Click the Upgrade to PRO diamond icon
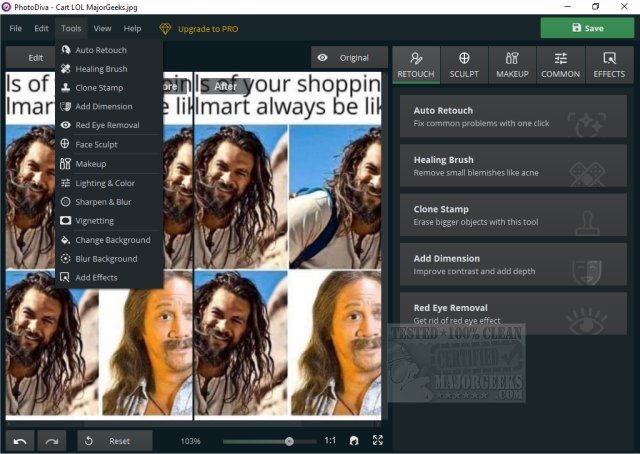Screen dimensions: 640x454 point(165,29)
